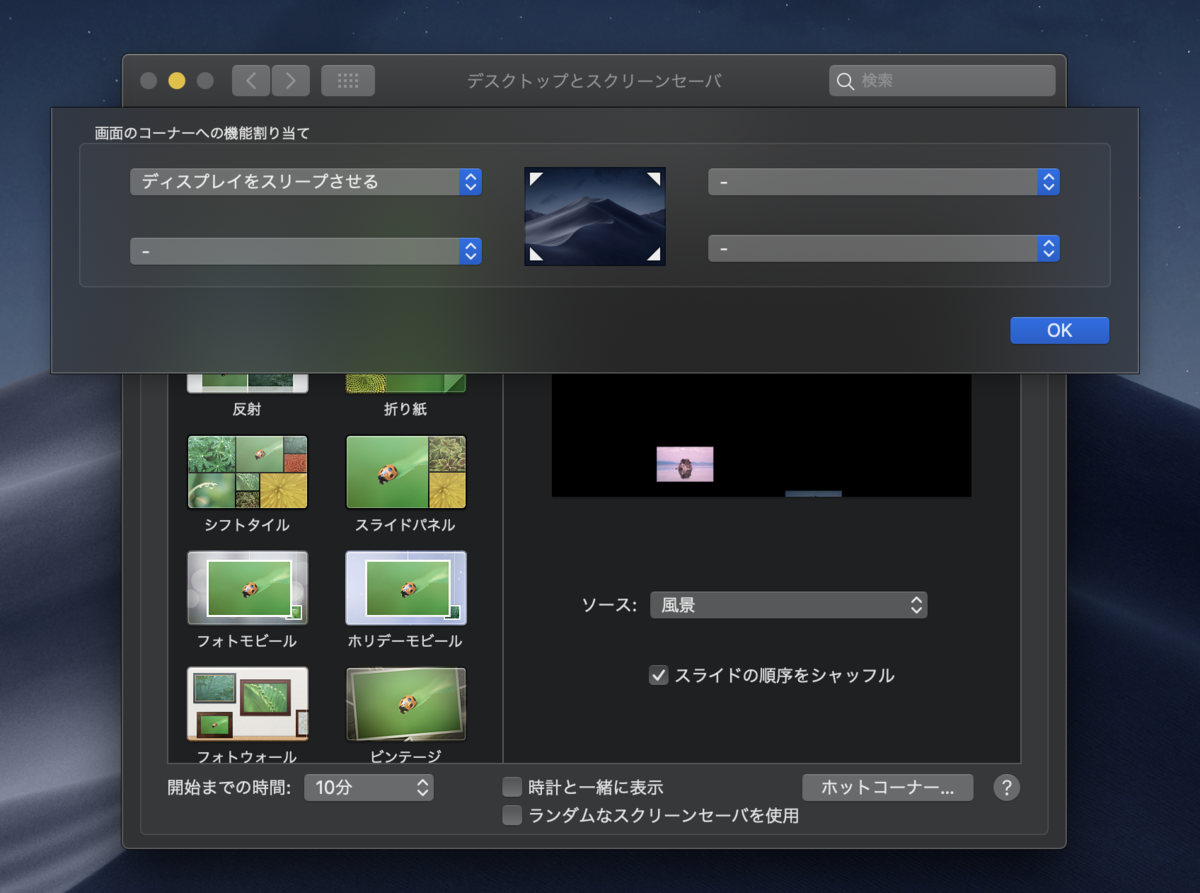Image resolution: width=1200 pixels, height=893 pixels.
Task: Click OK to confirm hot corners
Action: pyautogui.click(x=1059, y=331)
